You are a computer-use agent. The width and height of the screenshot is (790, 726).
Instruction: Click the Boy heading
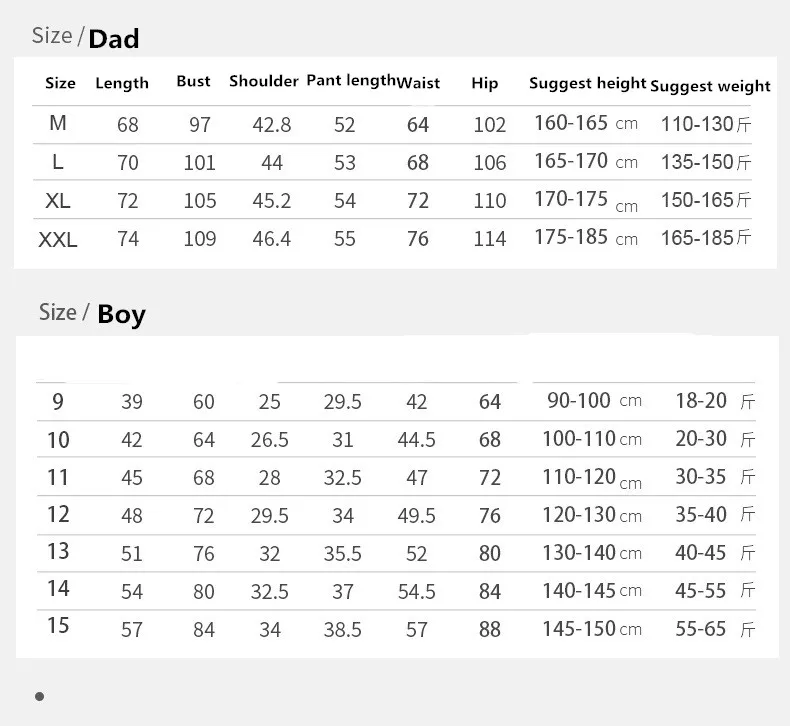click(x=121, y=315)
